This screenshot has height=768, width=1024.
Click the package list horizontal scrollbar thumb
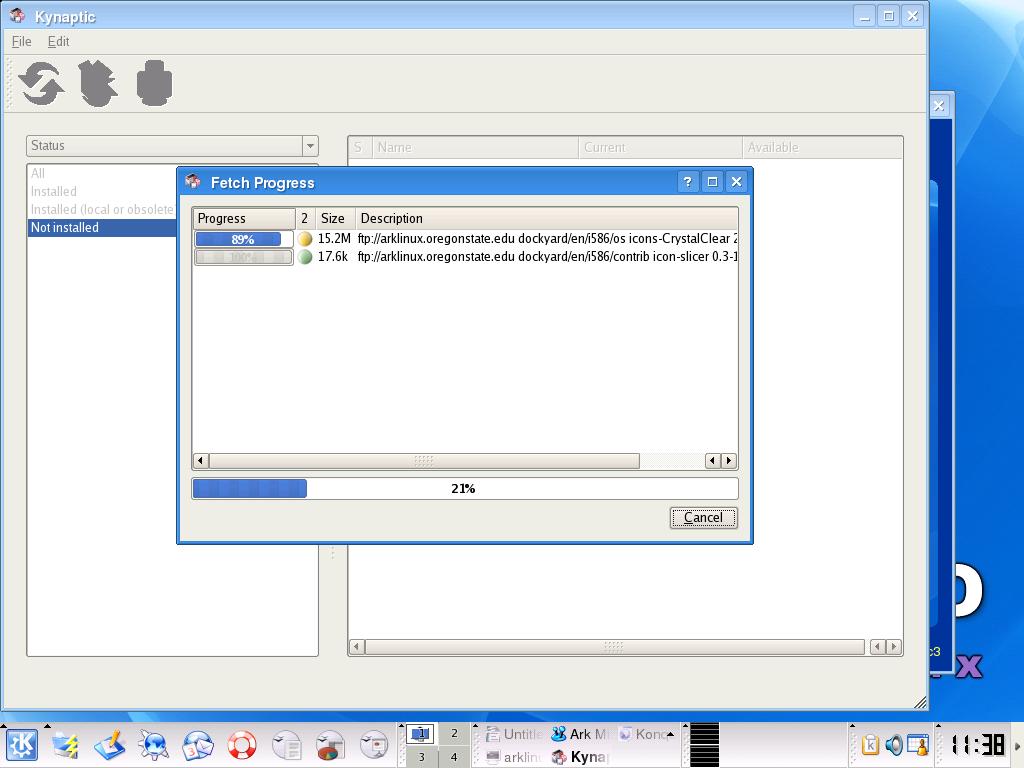(615, 647)
